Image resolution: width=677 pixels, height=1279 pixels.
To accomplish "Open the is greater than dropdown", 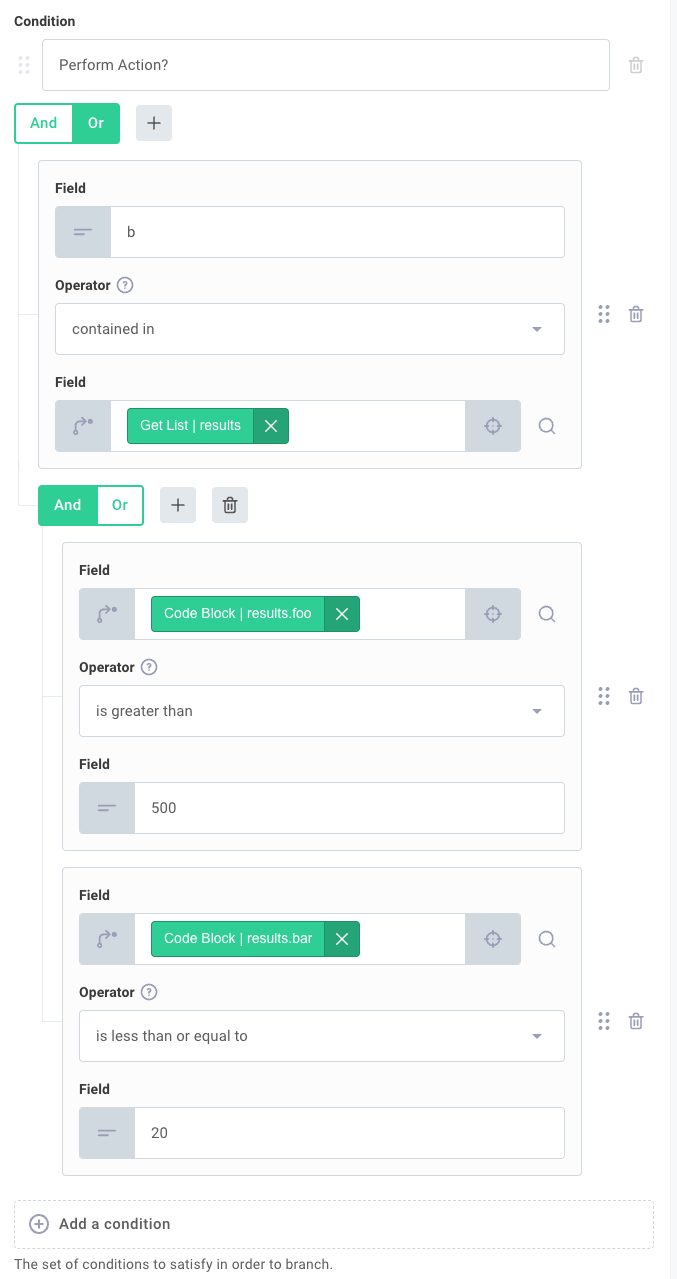I will [x=321, y=710].
